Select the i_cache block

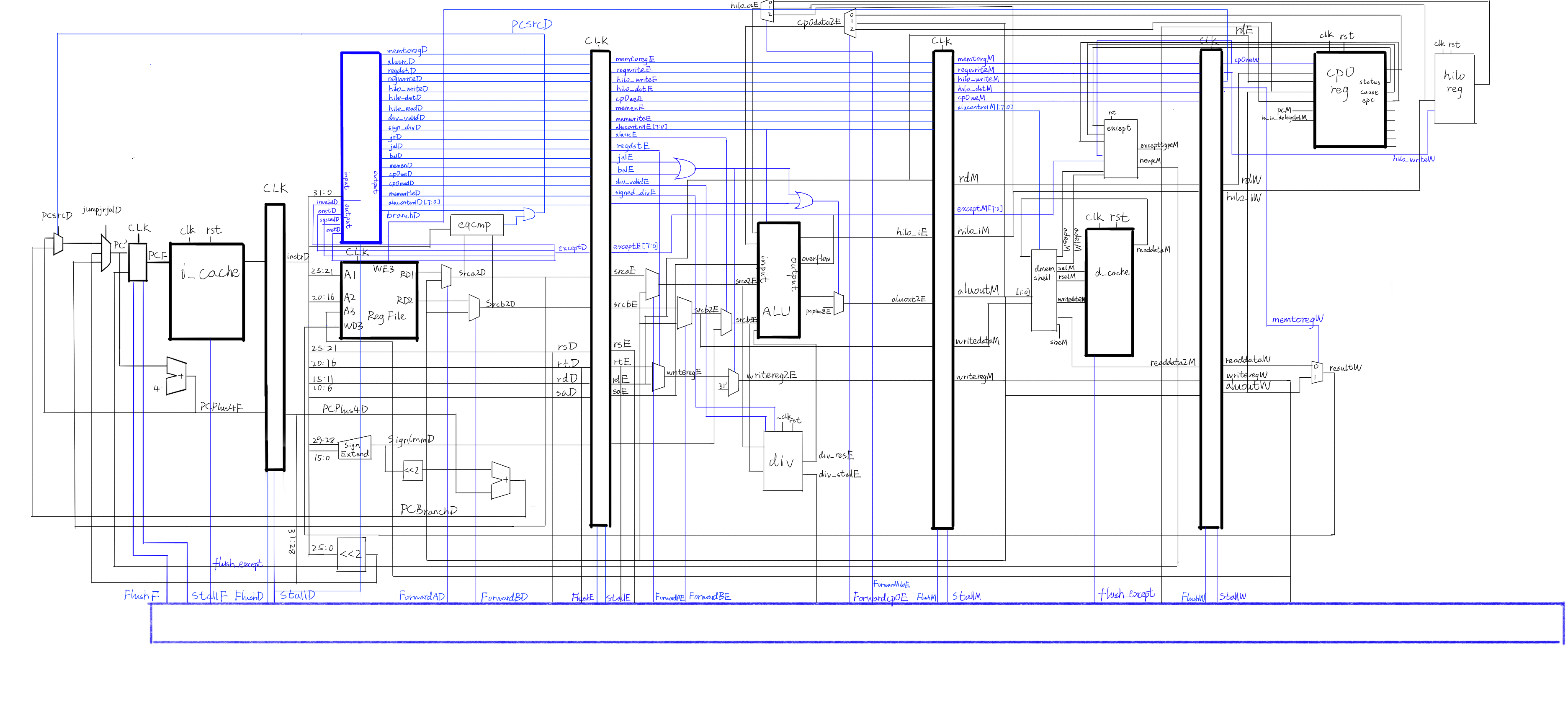coord(207,291)
